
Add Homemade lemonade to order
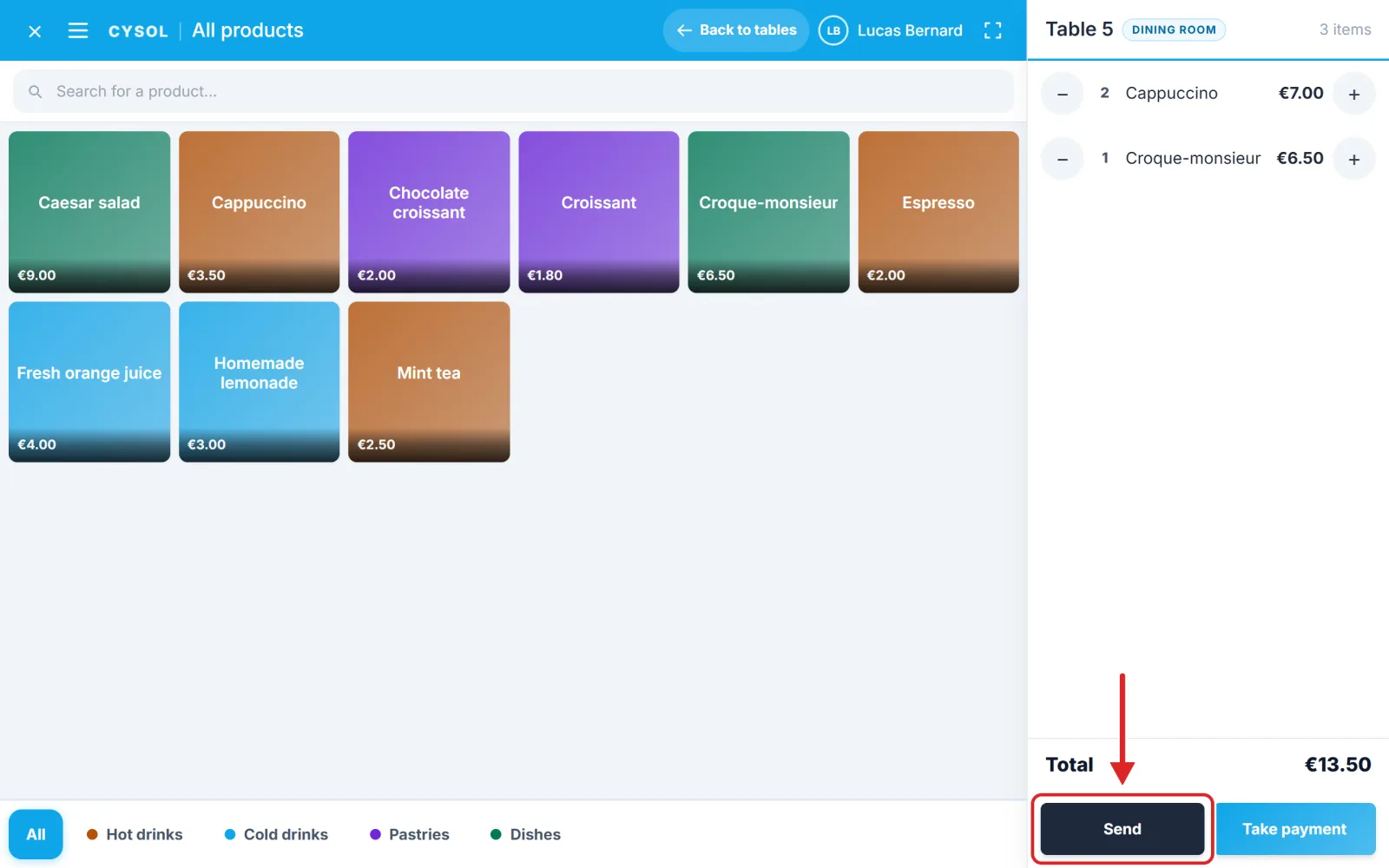coord(259,382)
